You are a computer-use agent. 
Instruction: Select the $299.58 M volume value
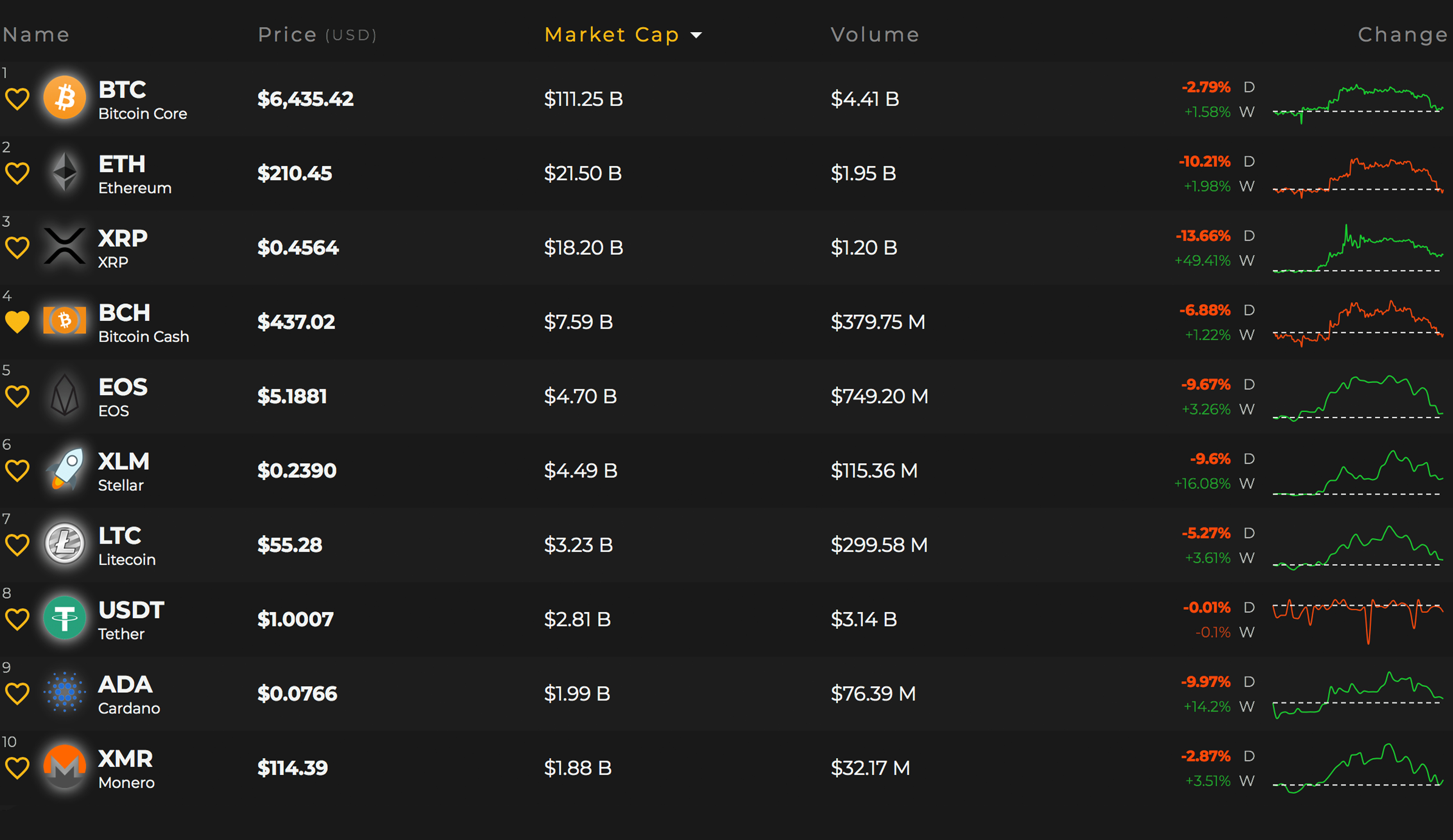click(x=879, y=545)
